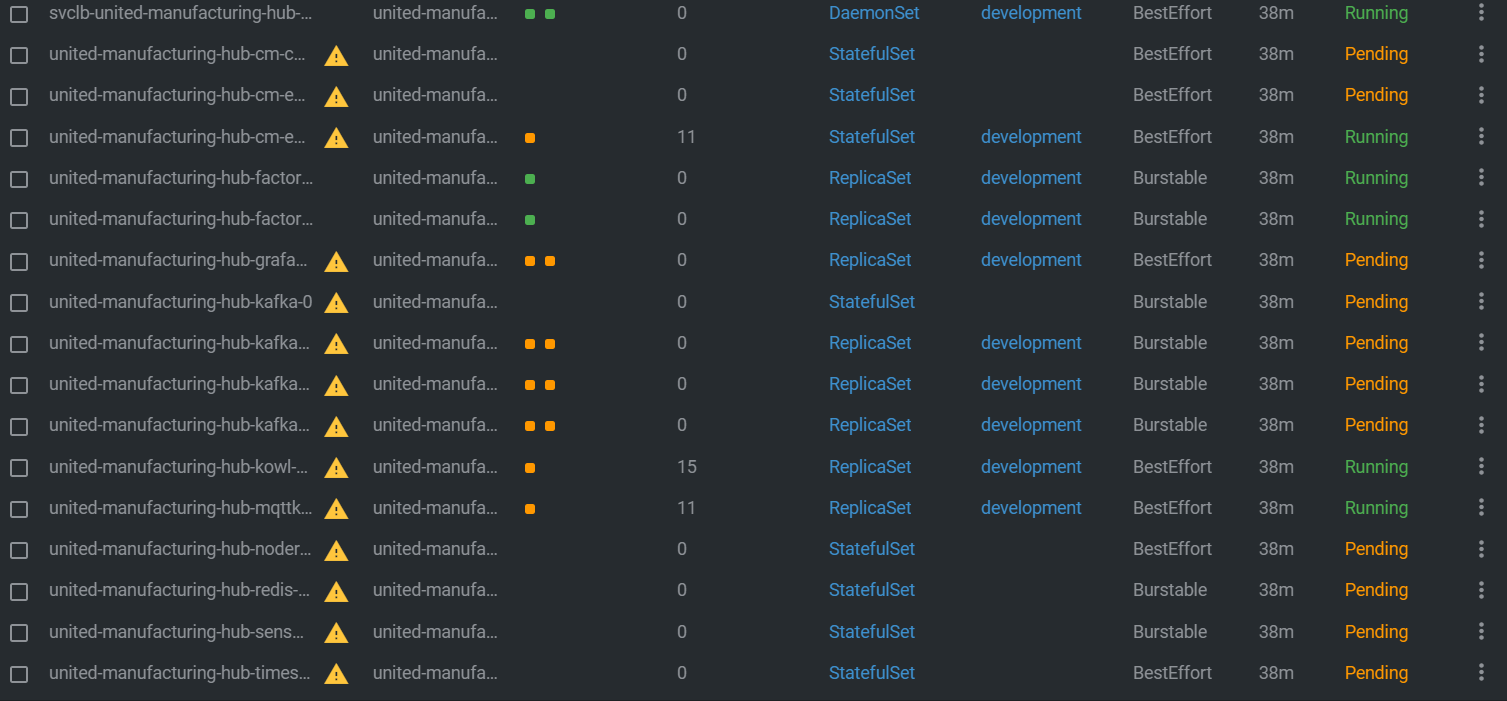Open actions menu for the hub-times pod row

(1481, 673)
